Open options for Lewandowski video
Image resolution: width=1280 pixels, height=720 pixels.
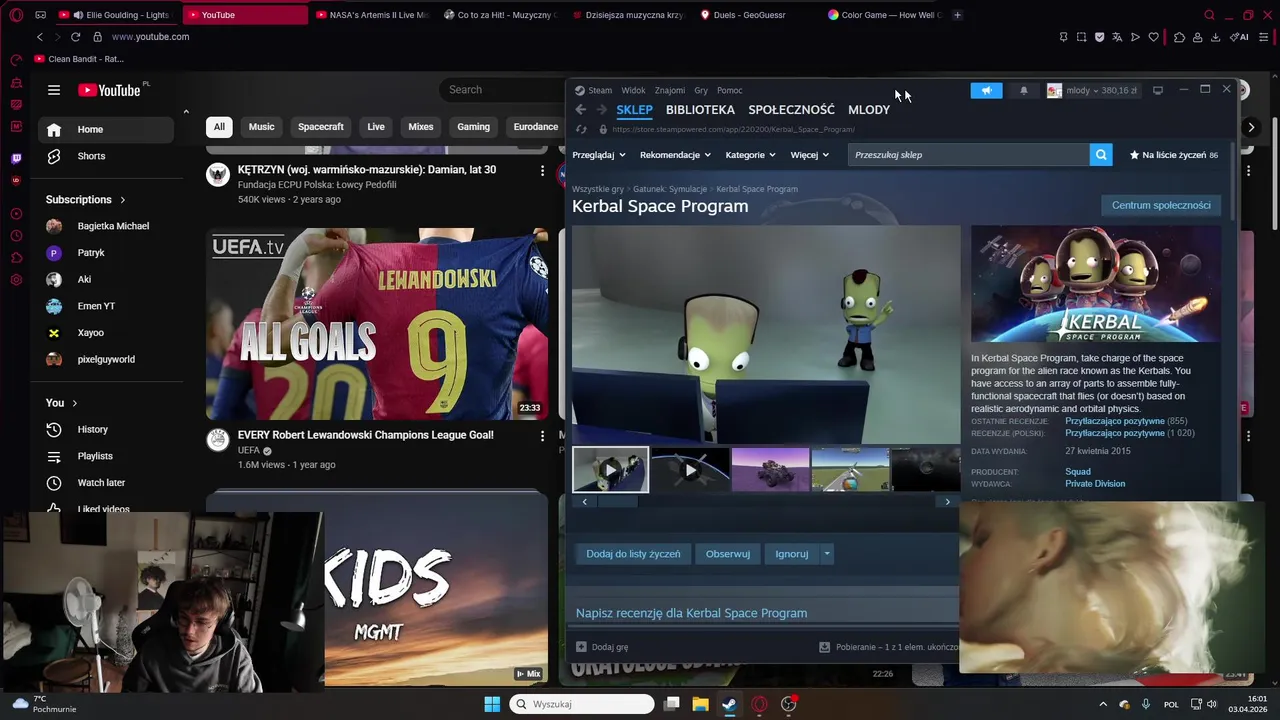(542, 437)
